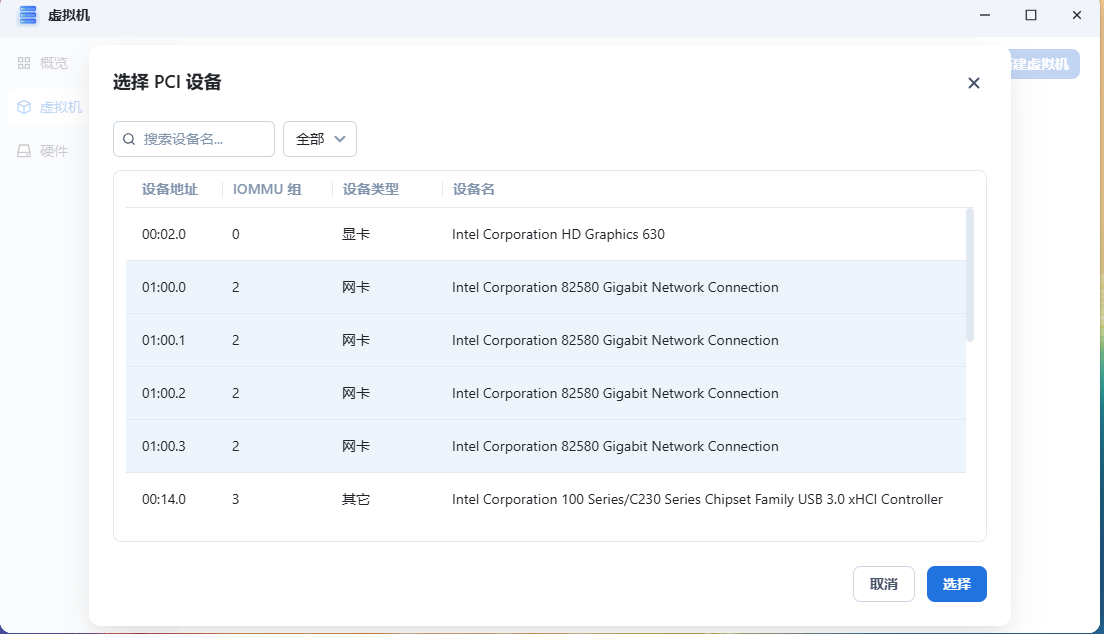Click IOMMU group 2 in 01:00.3 row
This screenshot has height=634, width=1104.
(x=236, y=446)
